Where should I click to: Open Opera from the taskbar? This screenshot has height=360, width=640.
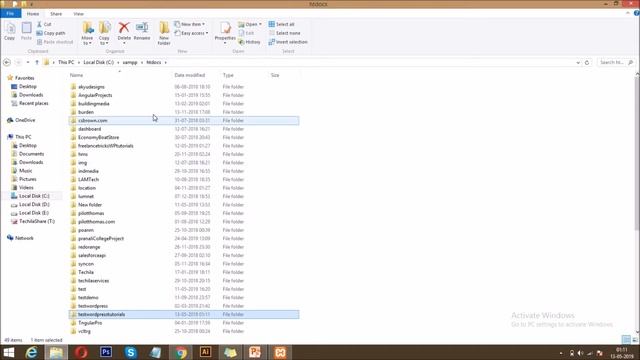tap(81, 352)
